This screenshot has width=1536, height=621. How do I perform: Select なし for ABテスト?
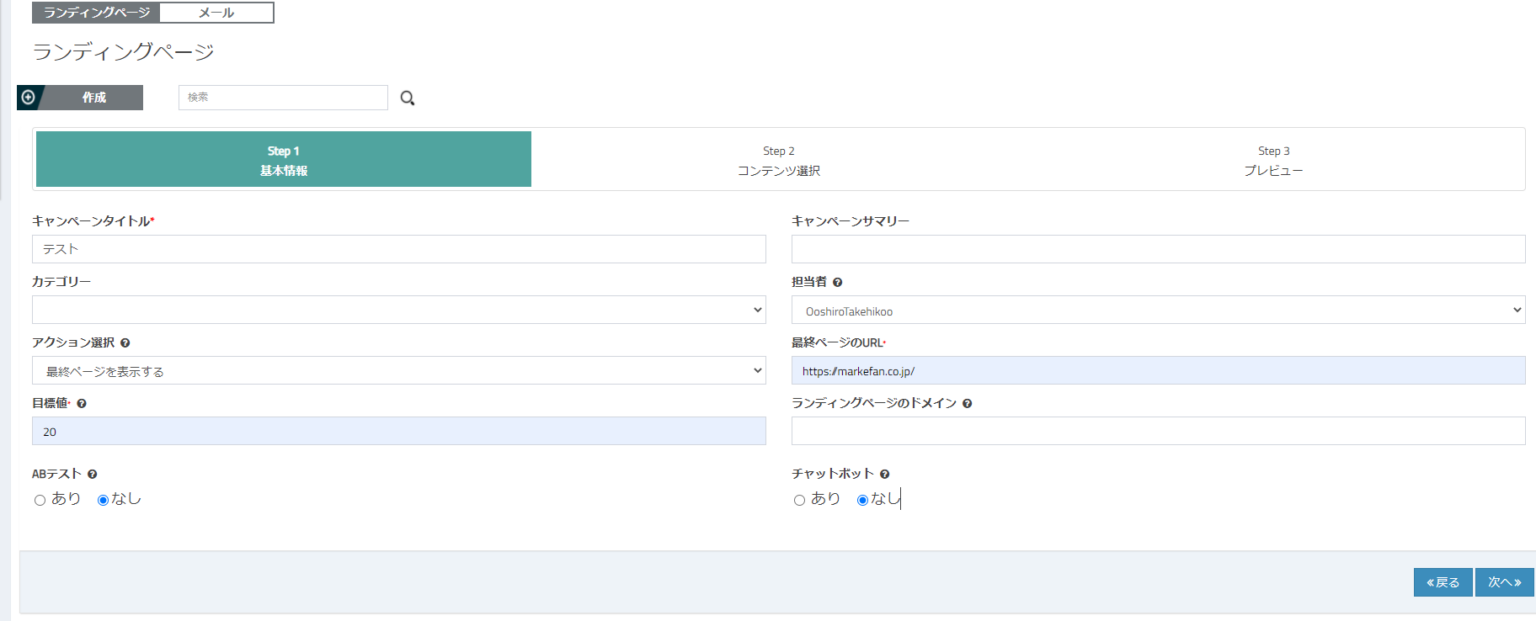103,500
